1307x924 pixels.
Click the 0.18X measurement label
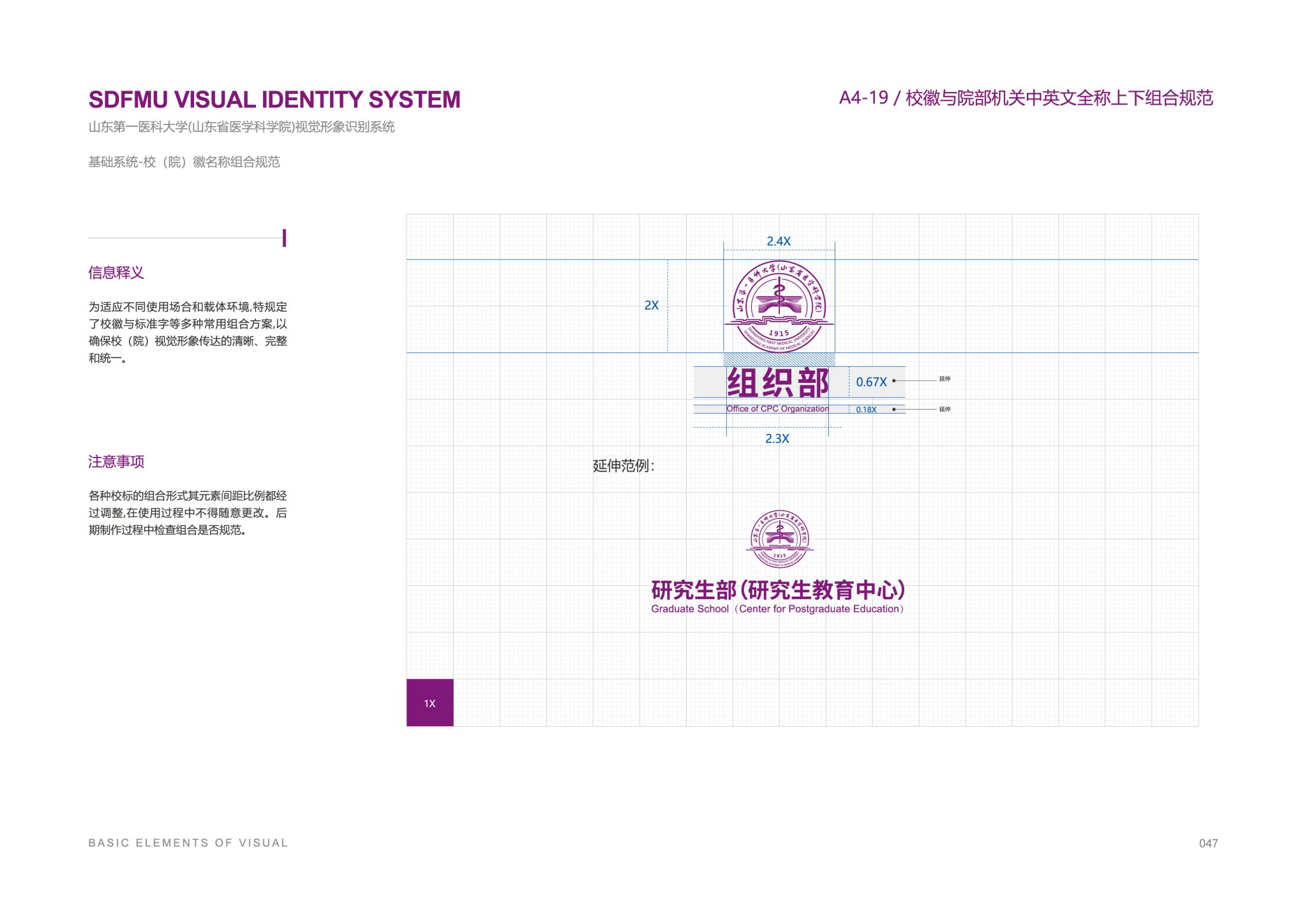pos(866,410)
